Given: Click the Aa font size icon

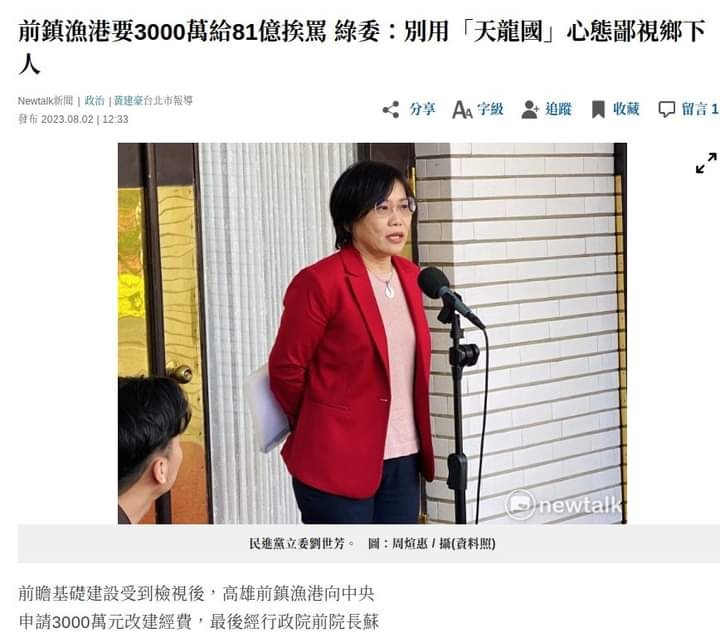Looking at the screenshot, I should click(x=462, y=110).
